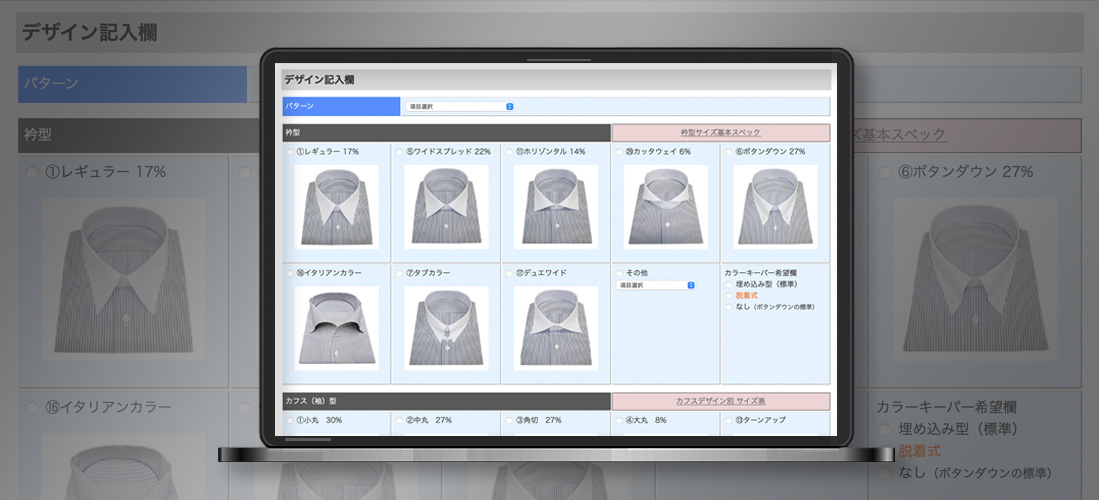Click the イタリアンカラー shirt photo on the laptop screen

[336, 328]
